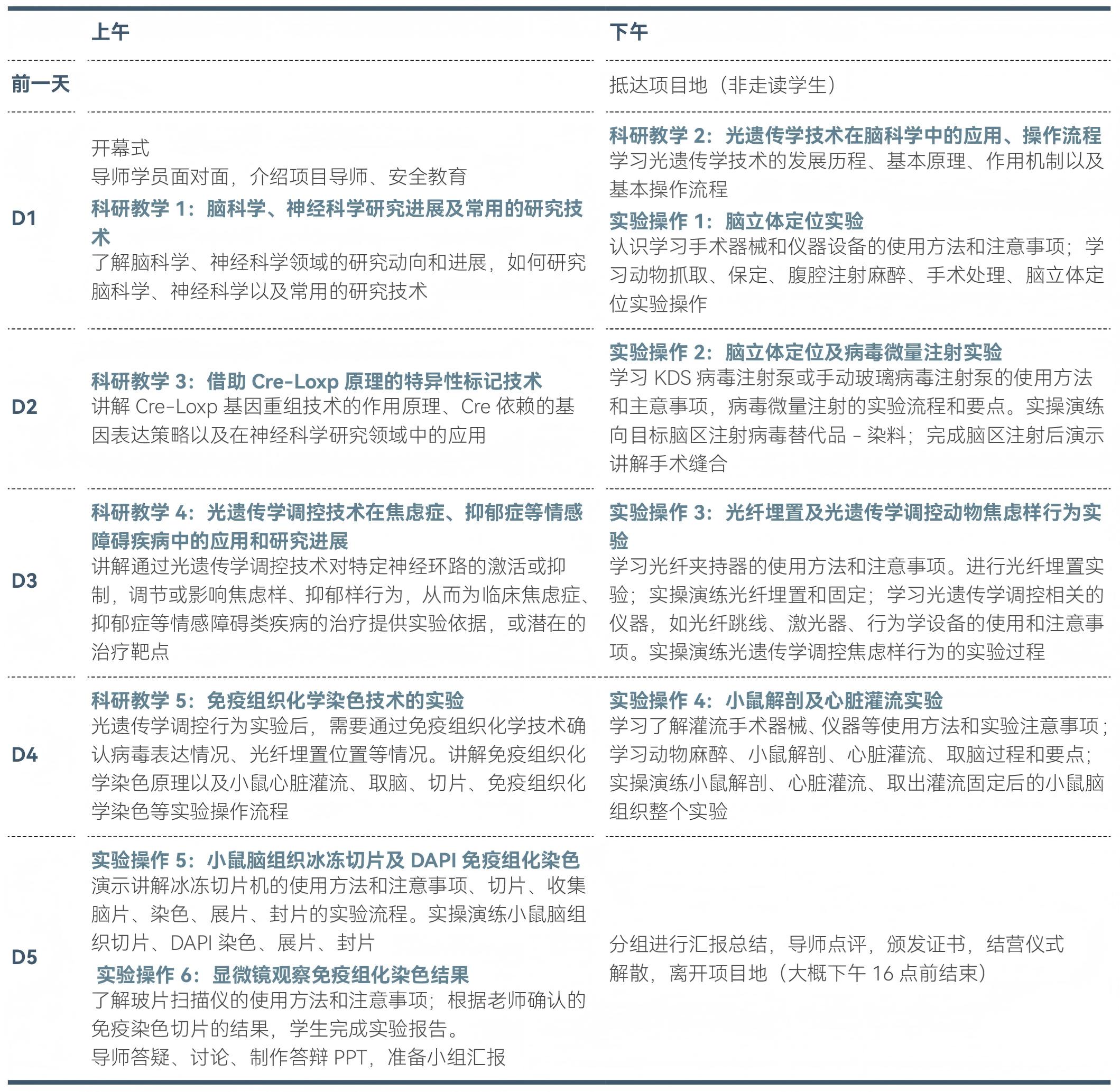Click heading 实验操作 2 病毒微量注射实验
The height and width of the screenshot is (1092, 1120).
pos(805,352)
